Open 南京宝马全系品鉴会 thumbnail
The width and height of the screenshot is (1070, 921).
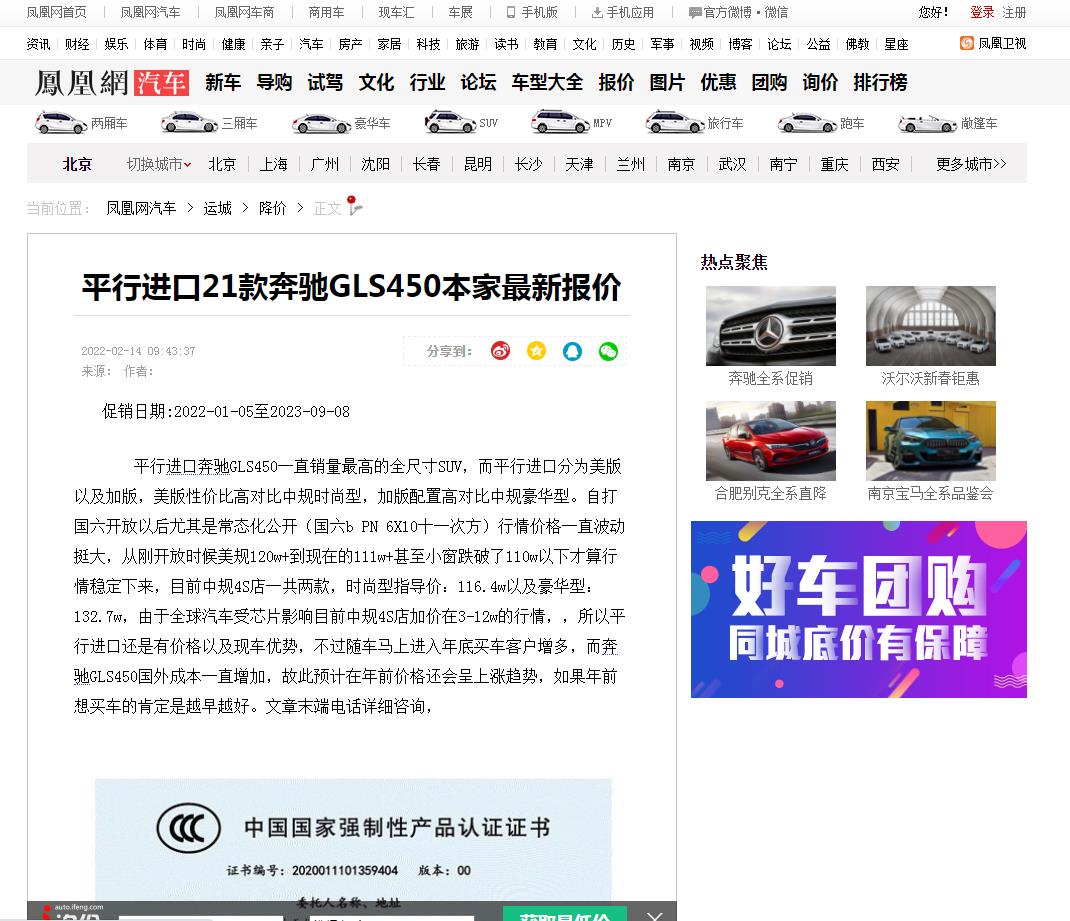click(931, 441)
